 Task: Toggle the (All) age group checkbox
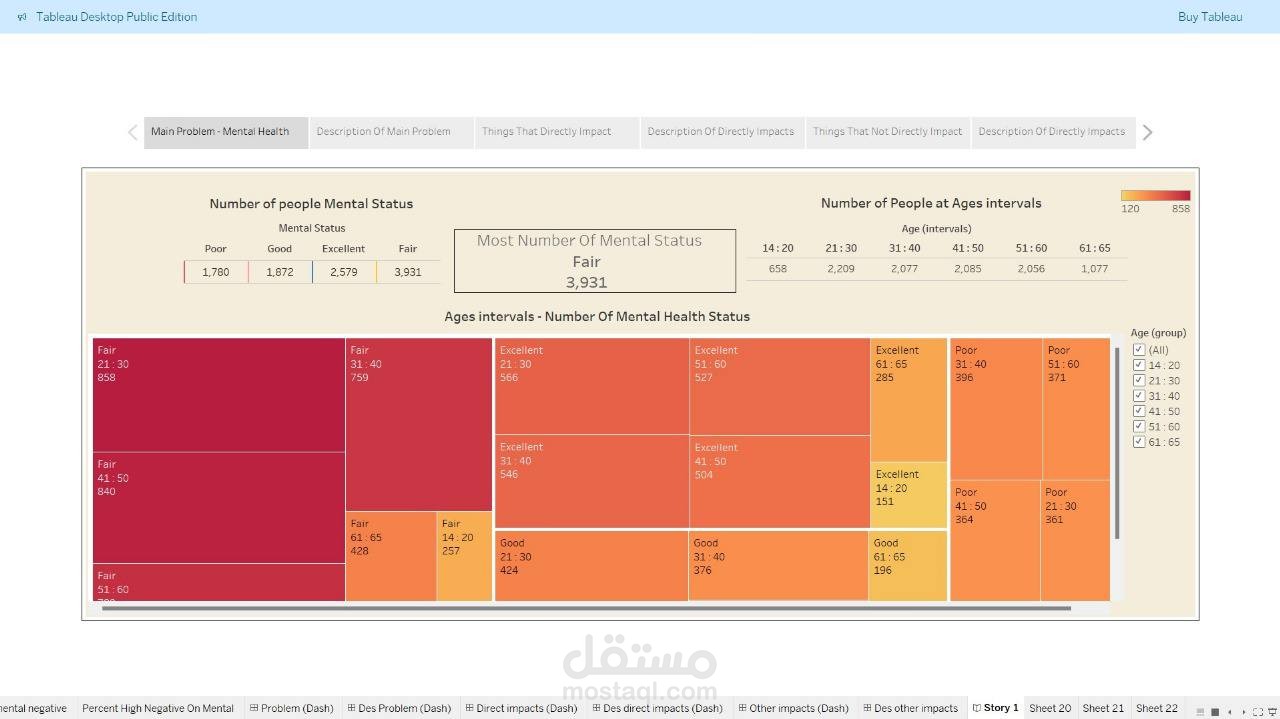pyautogui.click(x=1139, y=350)
